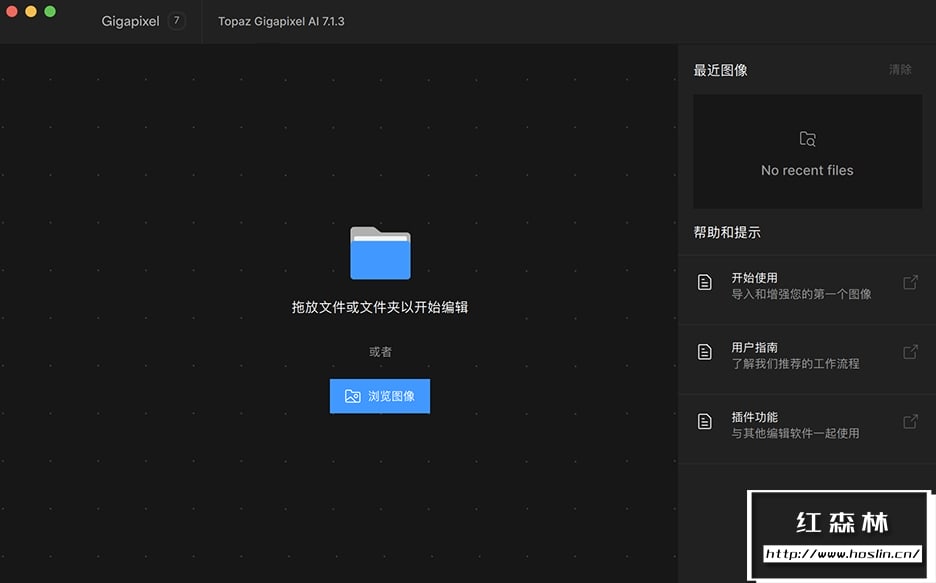Open the 用户指南 user guide entry
Screen dimensions: 936x583
pyautogui.click(x=807, y=359)
